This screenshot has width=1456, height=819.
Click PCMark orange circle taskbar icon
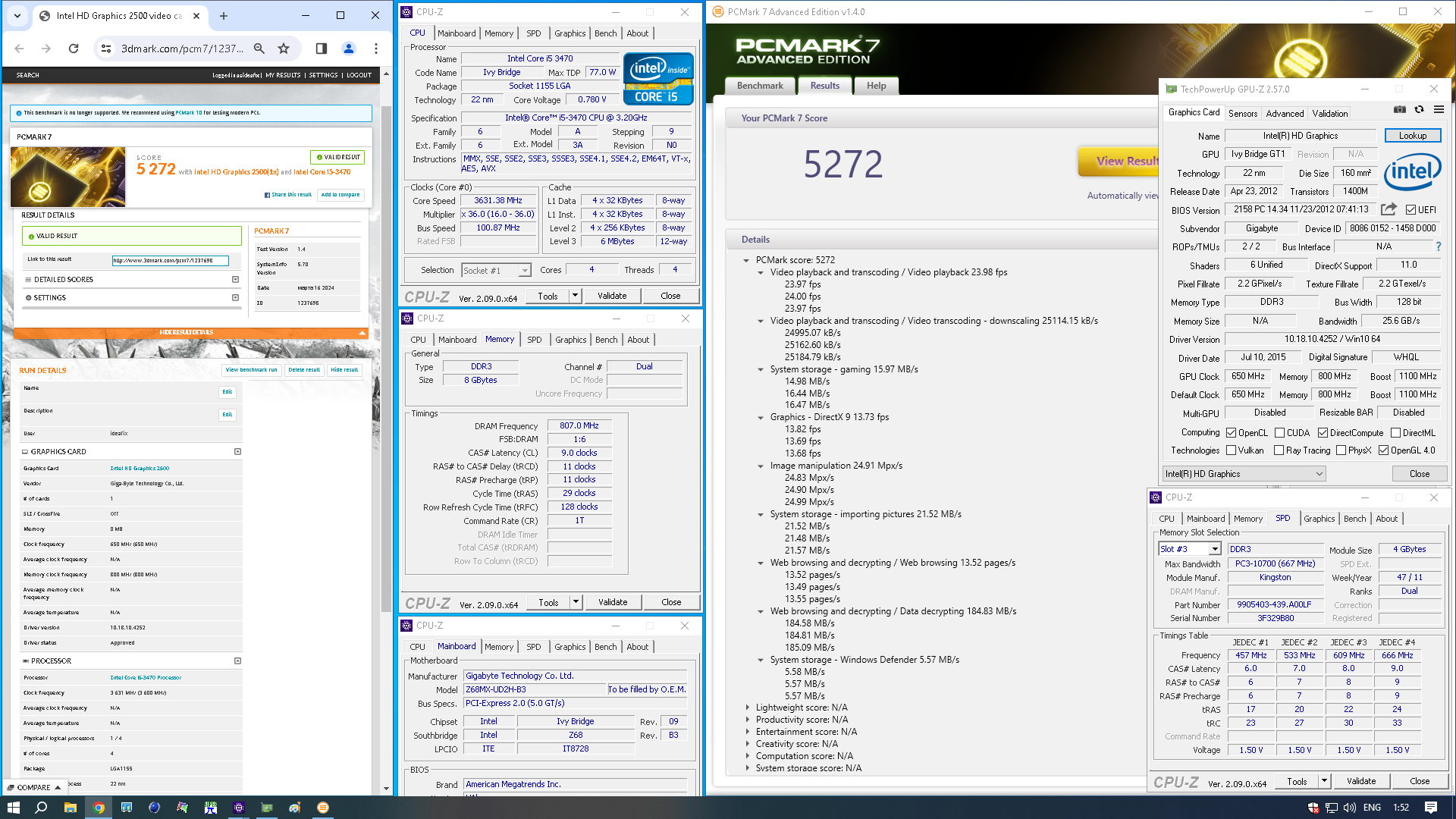323,808
